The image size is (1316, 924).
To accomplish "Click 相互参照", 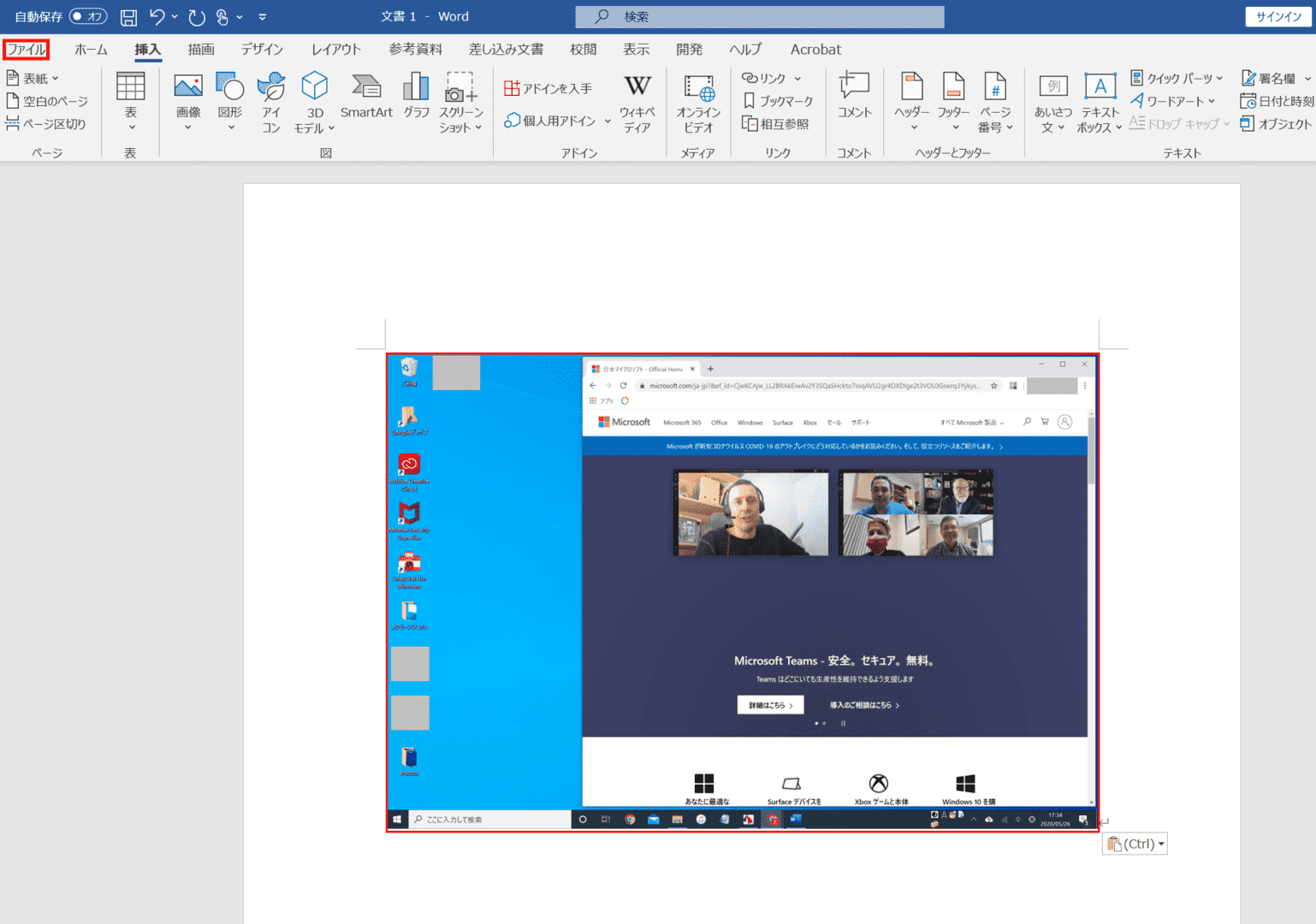I will tap(775, 123).
